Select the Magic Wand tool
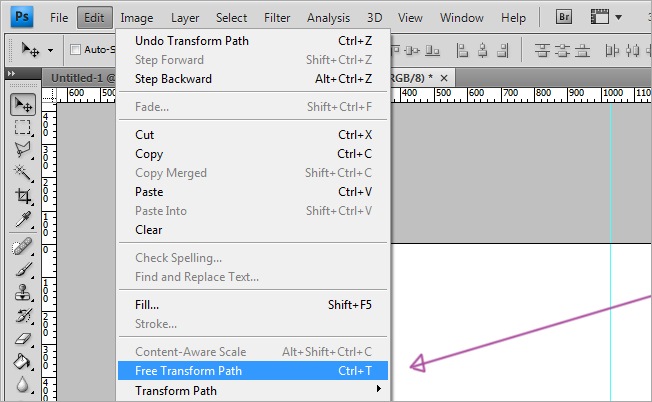Image resolution: width=652 pixels, height=402 pixels. click(22, 174)
